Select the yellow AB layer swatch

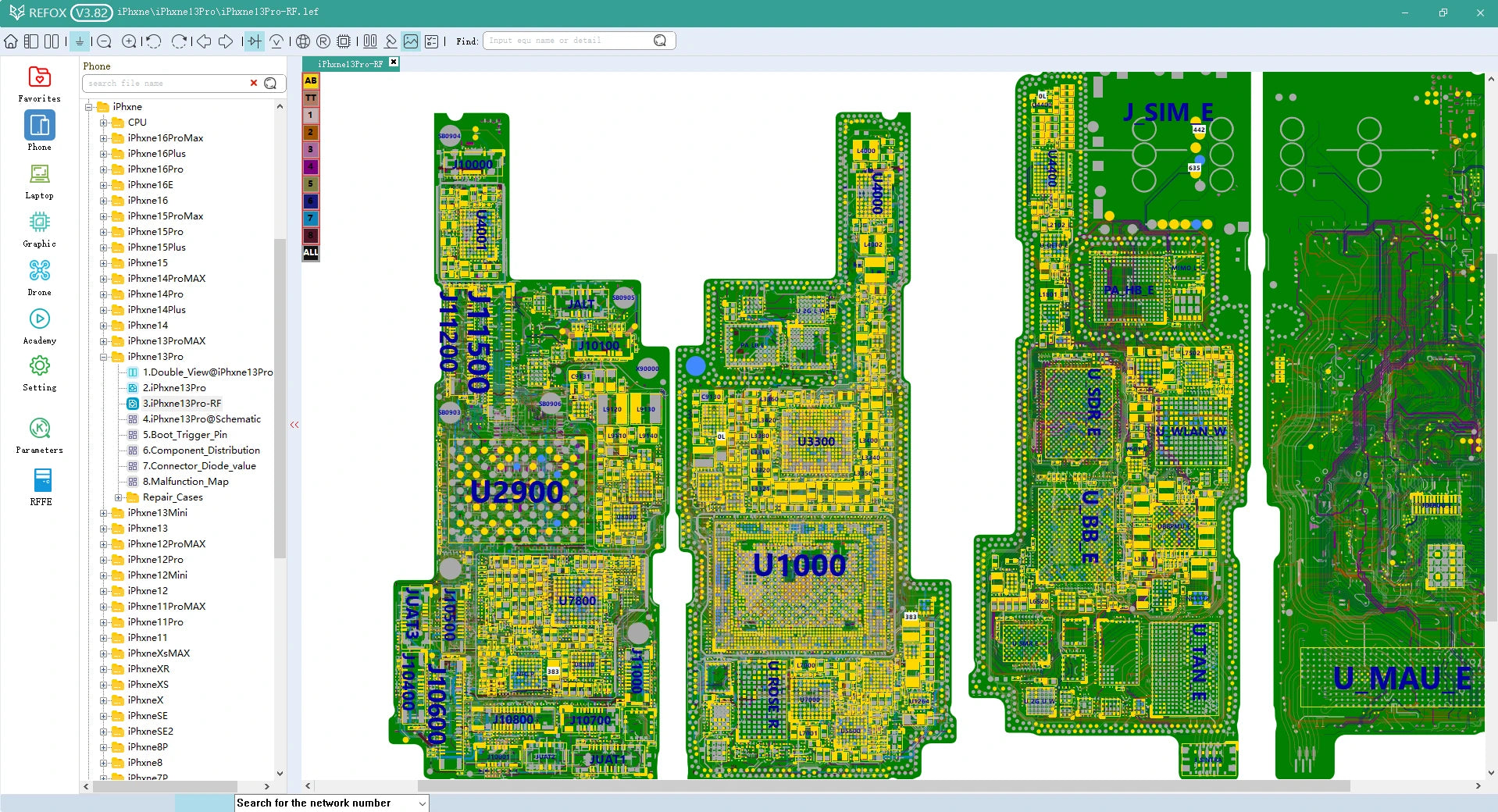pos(311,80)
